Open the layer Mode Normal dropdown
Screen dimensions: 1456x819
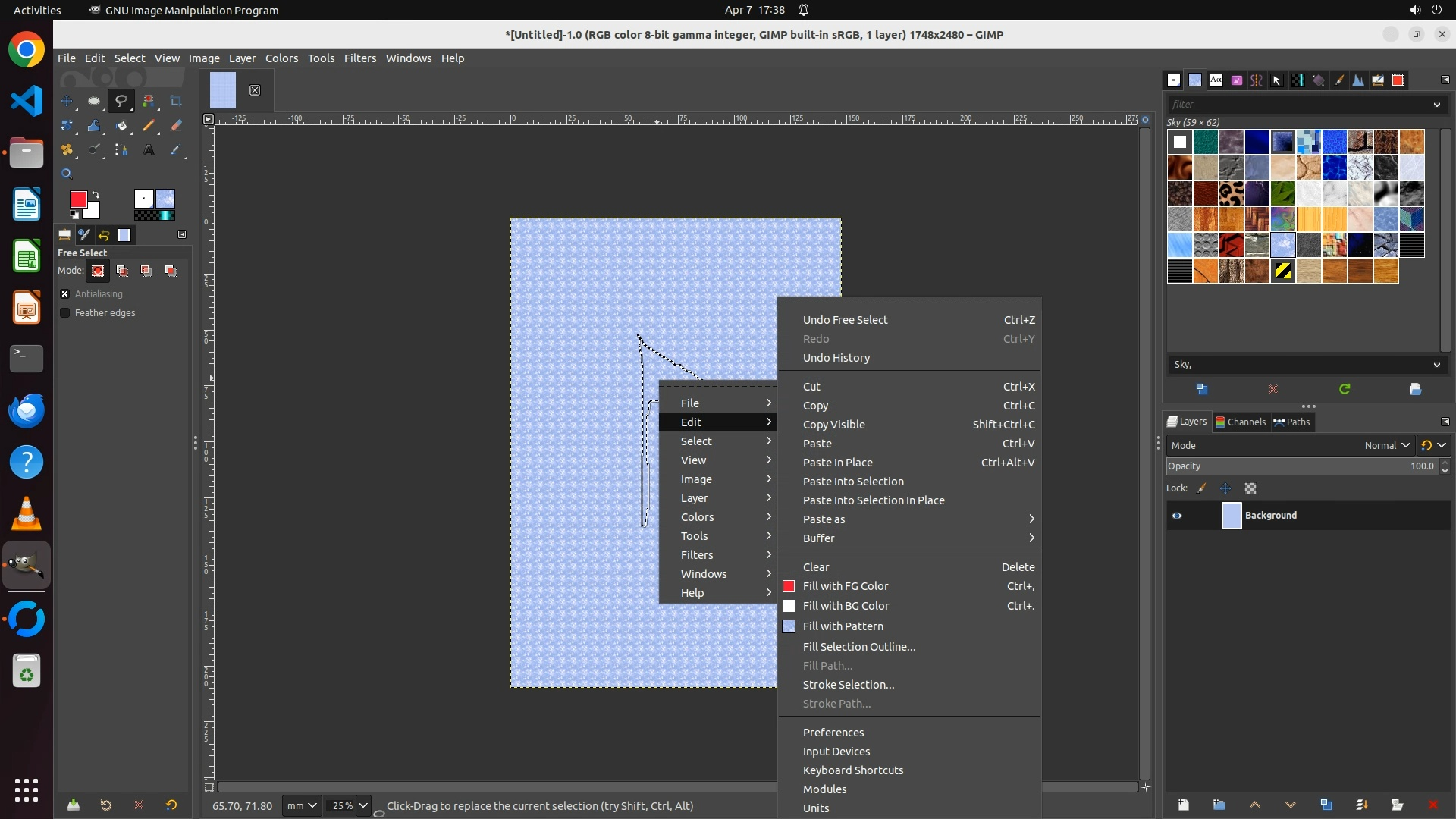[1386, 446]
